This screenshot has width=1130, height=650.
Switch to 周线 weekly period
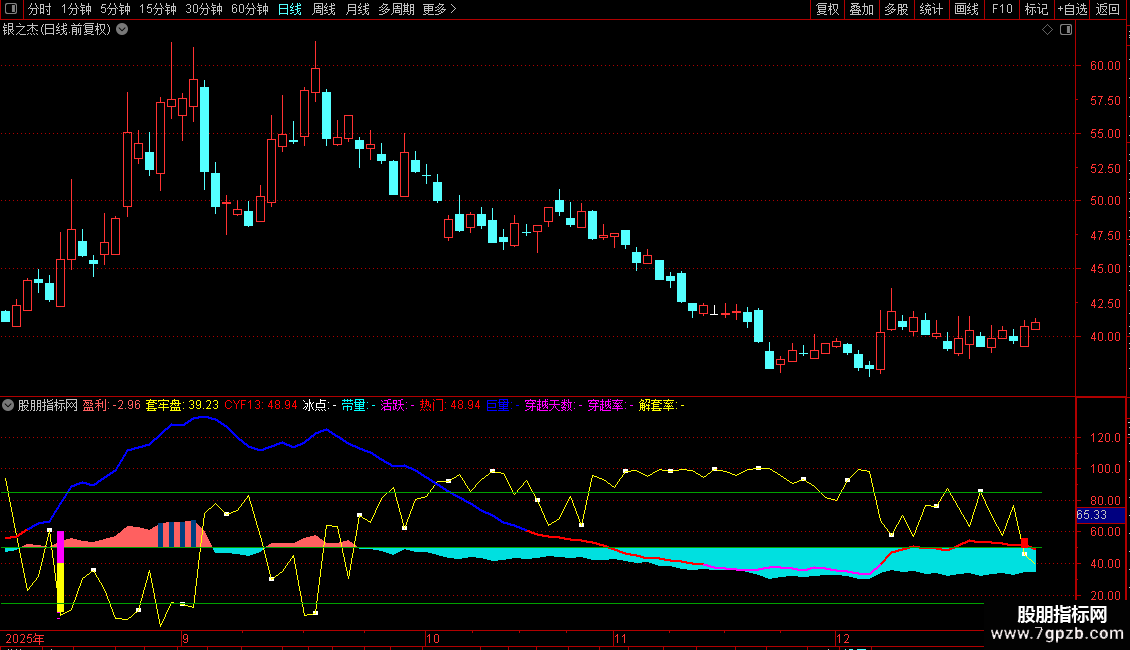click(324, 9)
